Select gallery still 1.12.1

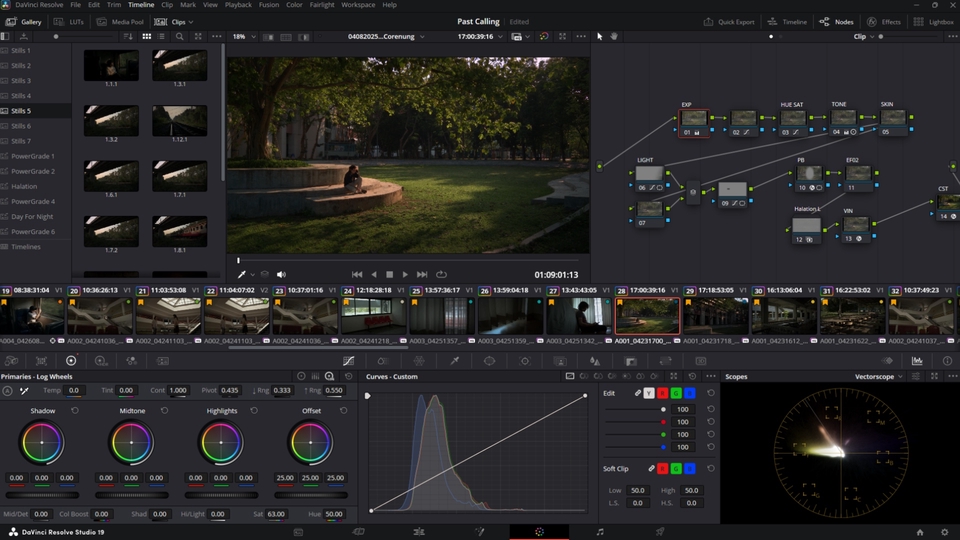click(179, 121)
